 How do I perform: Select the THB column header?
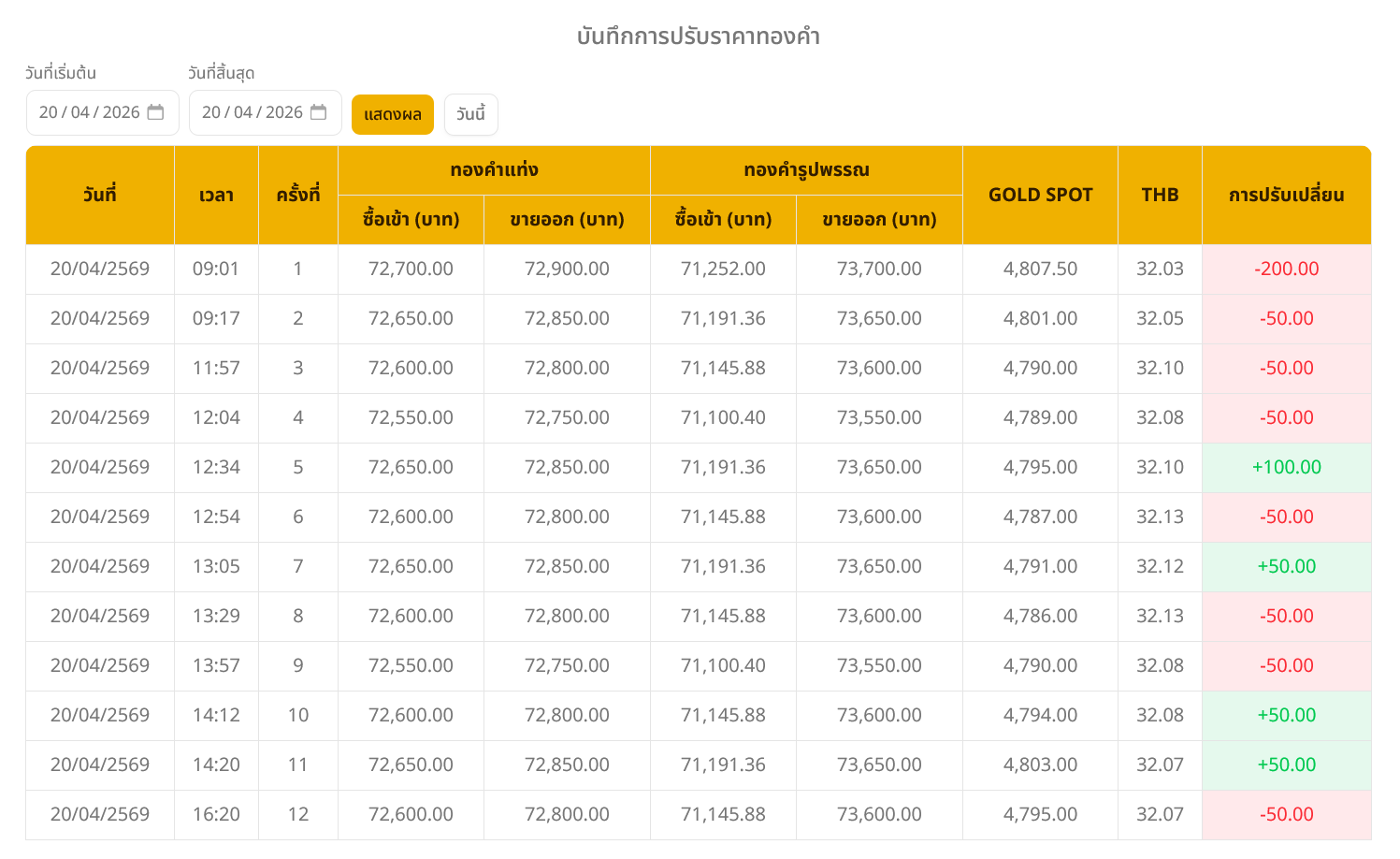click(x=1160, y=195)
